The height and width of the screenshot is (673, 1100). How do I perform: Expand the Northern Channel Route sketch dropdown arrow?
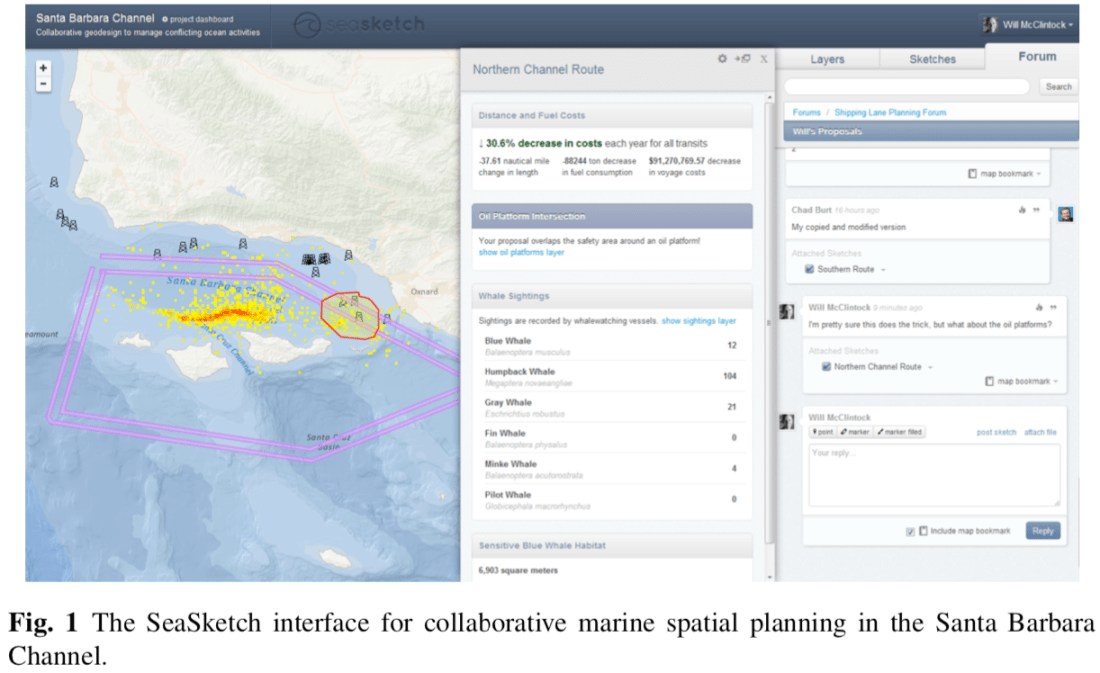tap(931, 367)
